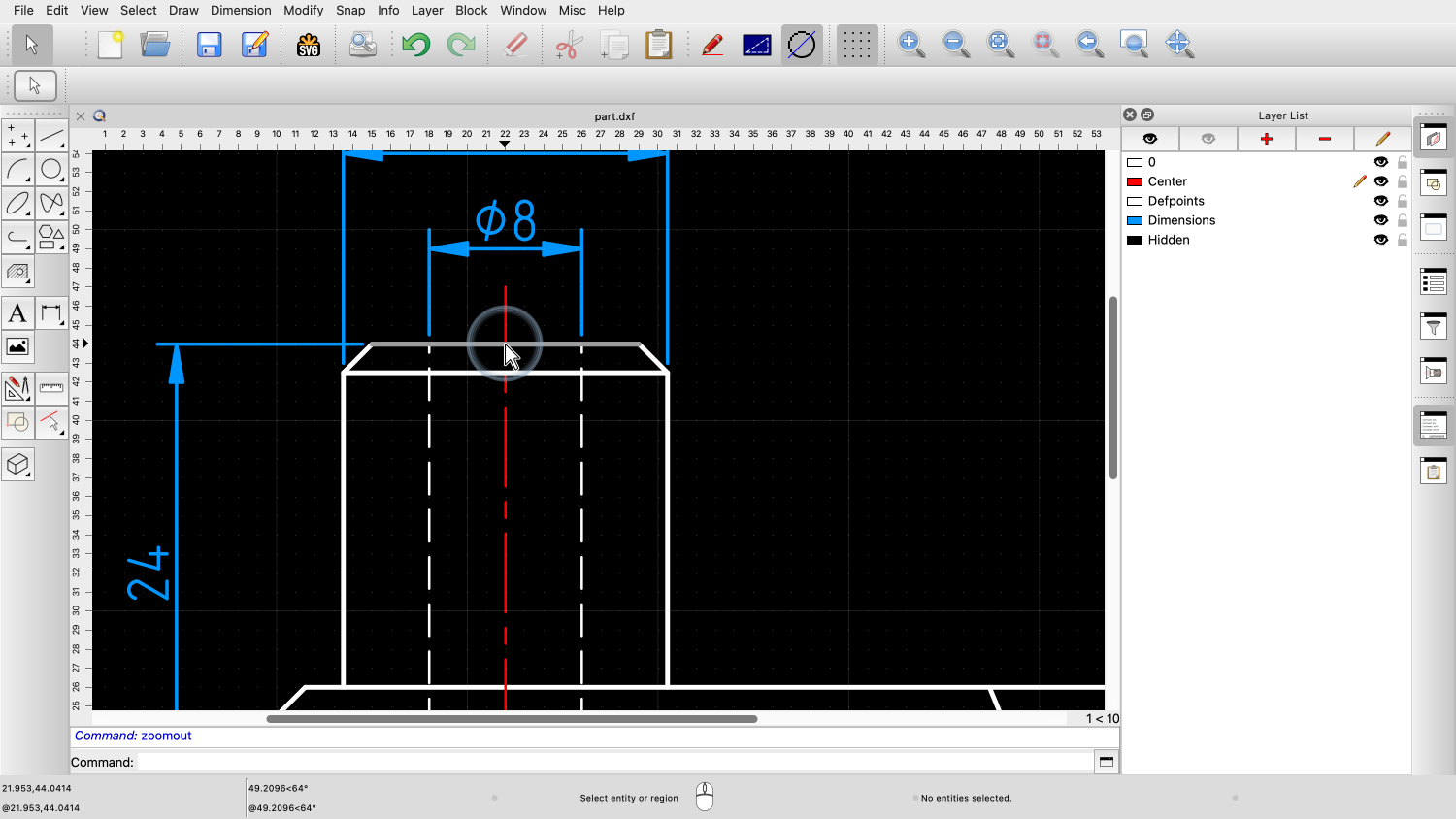Toggle visibility of the Hidden layer
This screenshot has height=819, width=1456.
1380,240
